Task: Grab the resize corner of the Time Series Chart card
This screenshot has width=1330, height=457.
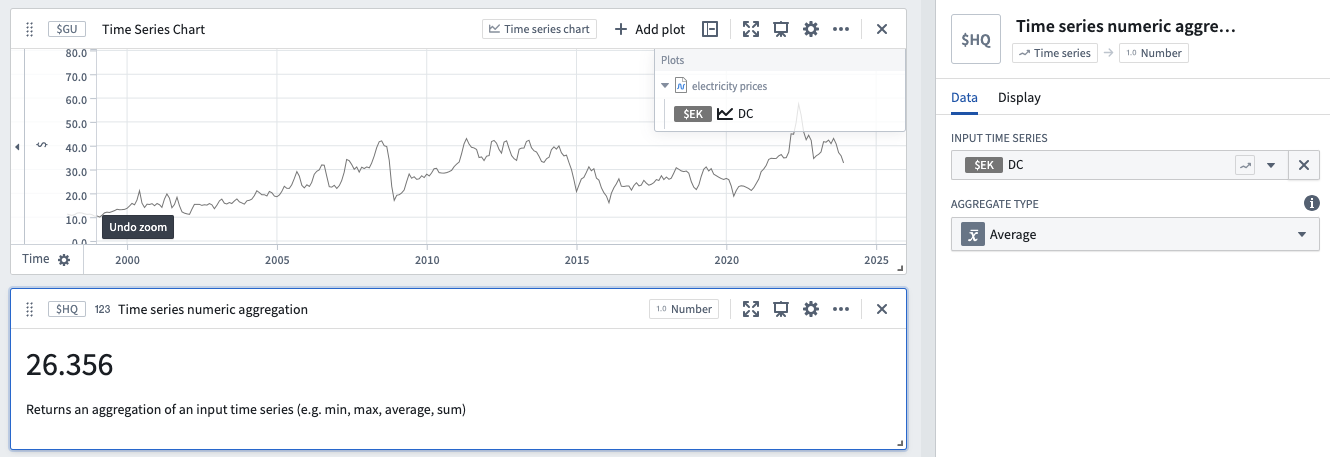Action: (899, 267)
